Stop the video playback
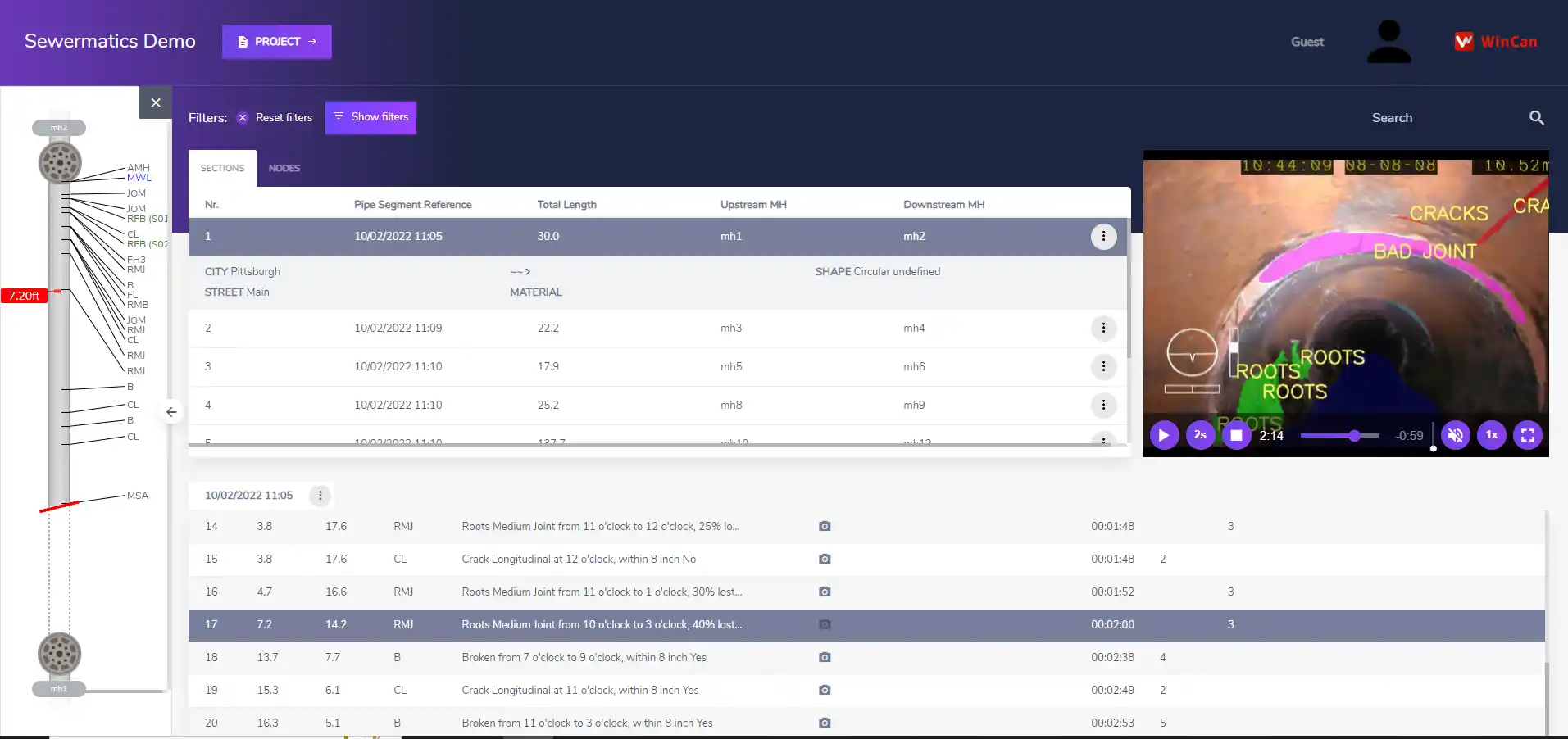This screenshot has height=739, width=1568. click(x=1236, y=435)
